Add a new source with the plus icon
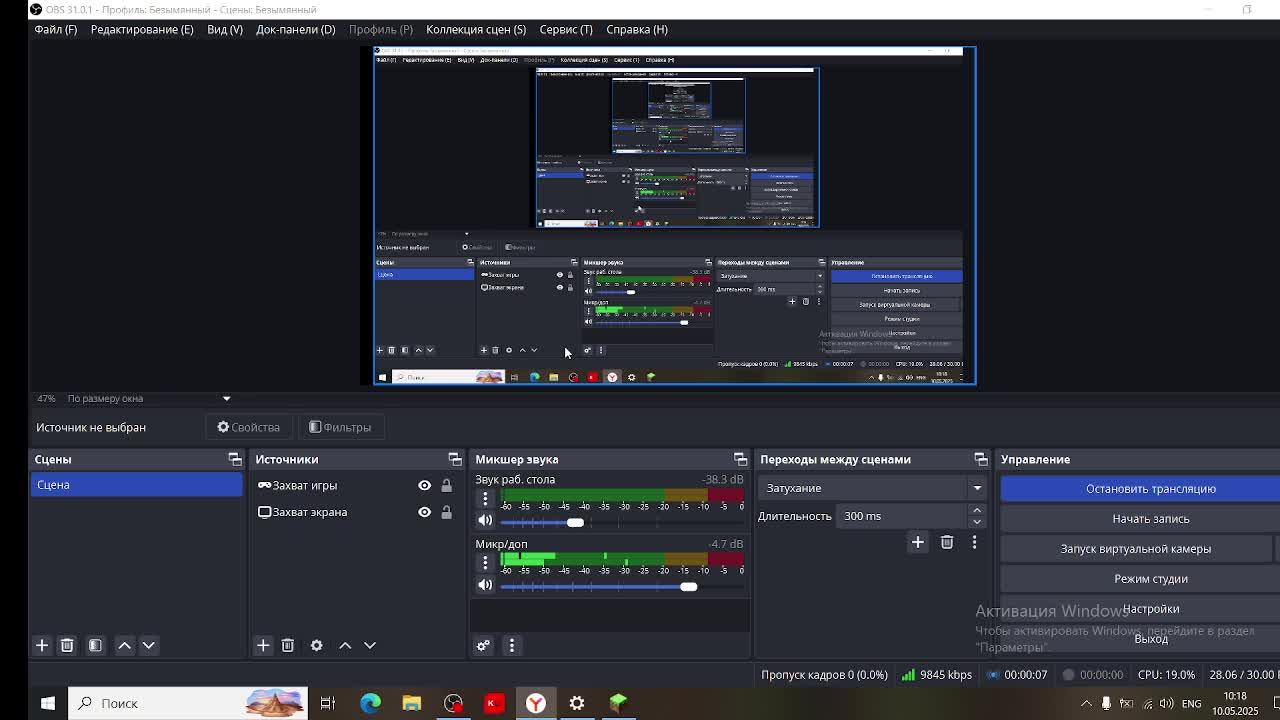This screenshot has height=720, width=1280. (x=263, y=645)
